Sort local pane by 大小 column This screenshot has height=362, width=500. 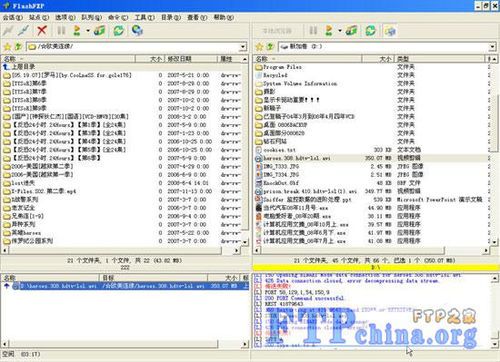pyautogui.click(x=378, y=59)
